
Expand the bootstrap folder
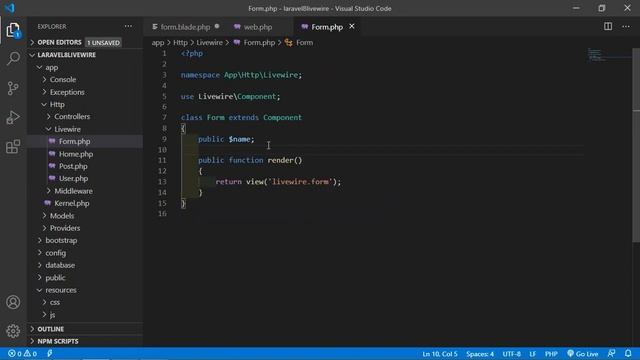(61, 240)
